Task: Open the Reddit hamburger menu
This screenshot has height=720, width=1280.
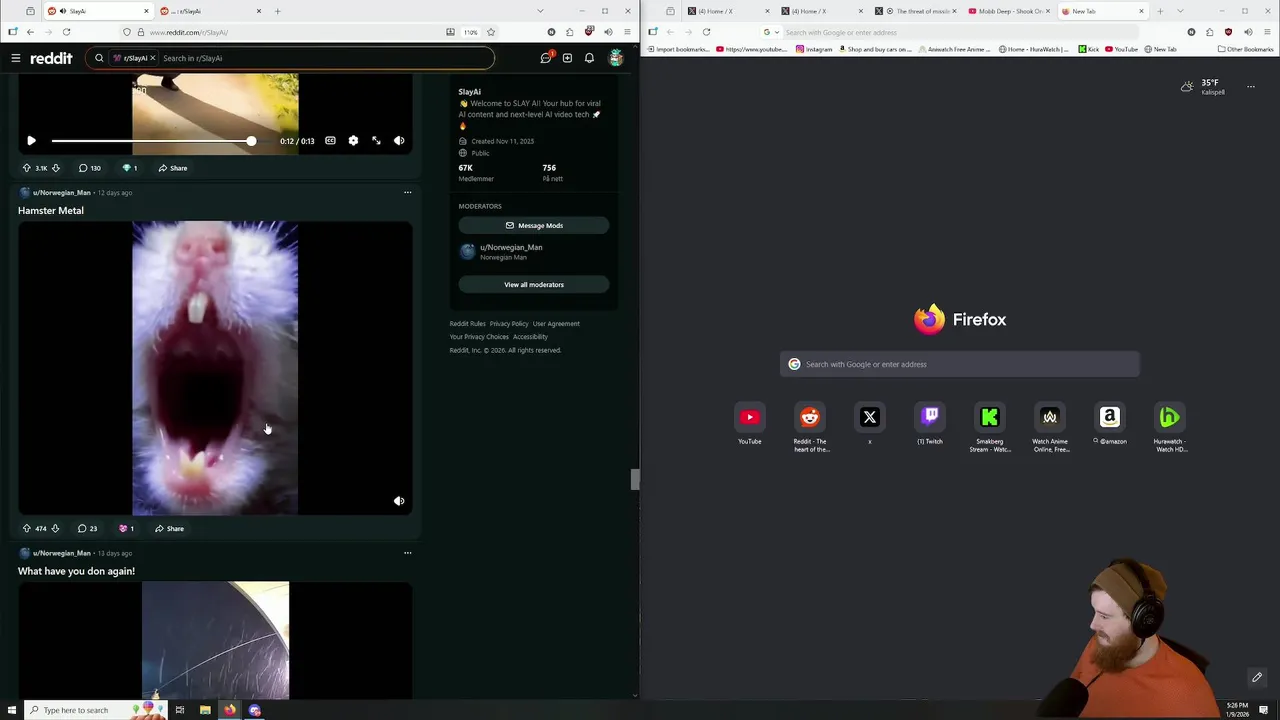Action: pos(16,58)
